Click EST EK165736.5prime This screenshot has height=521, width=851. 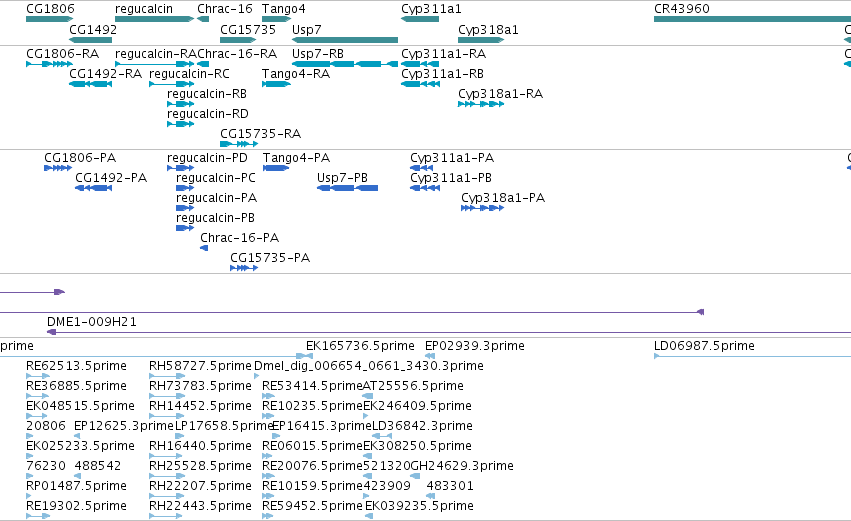pos(360,346)
